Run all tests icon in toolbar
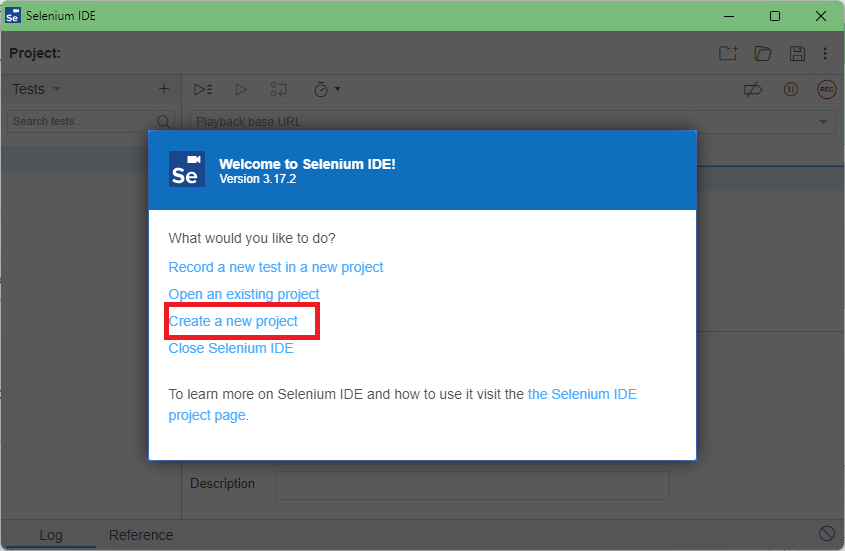This screenshot has width=845, height=551. 203,89
